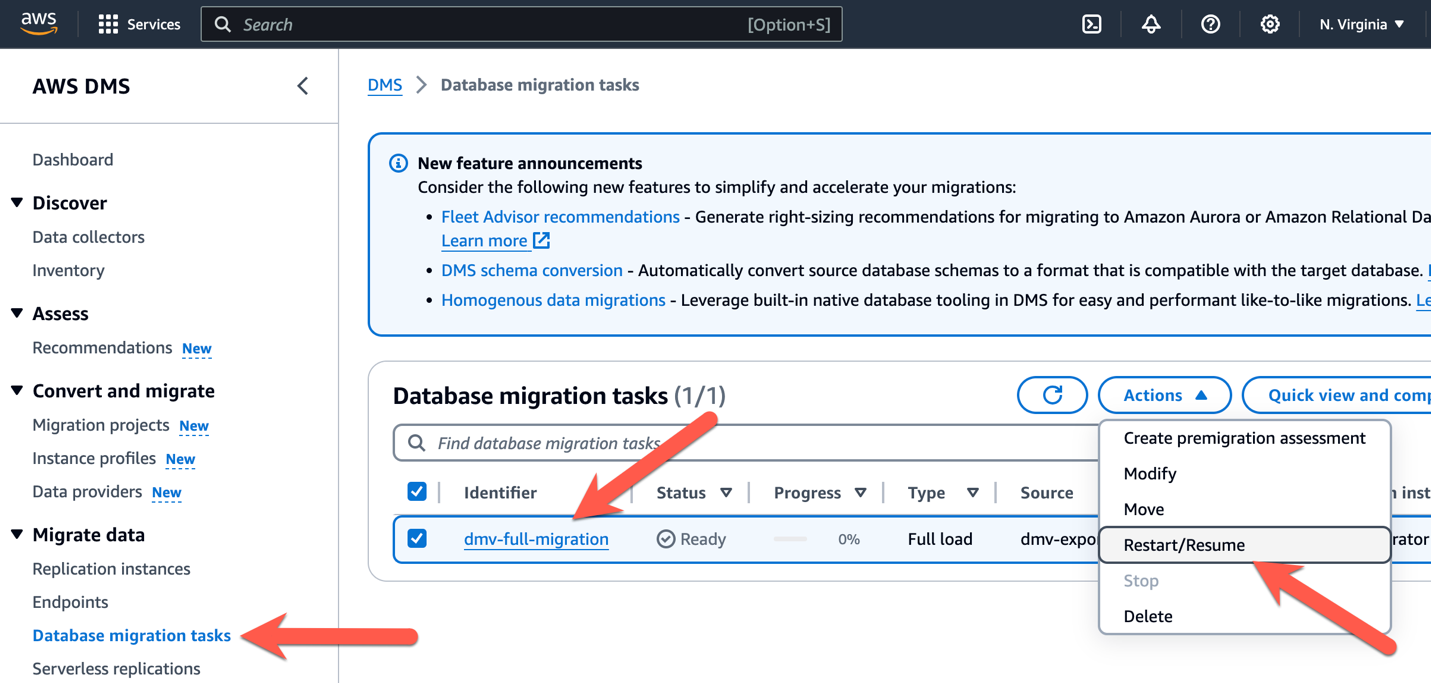Collapse the AWS DMS sidebar arrow
1431x683 pixels.
[x=302, y=86]
